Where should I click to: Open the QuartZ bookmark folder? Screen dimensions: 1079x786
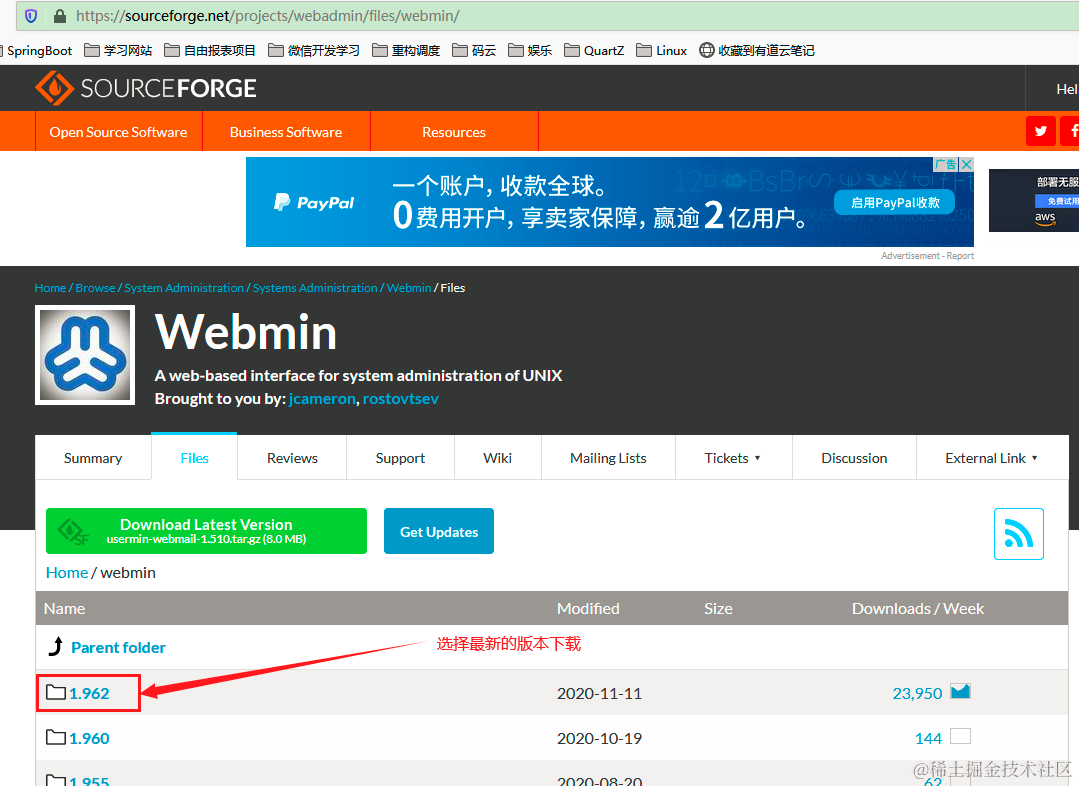(594, 50)
